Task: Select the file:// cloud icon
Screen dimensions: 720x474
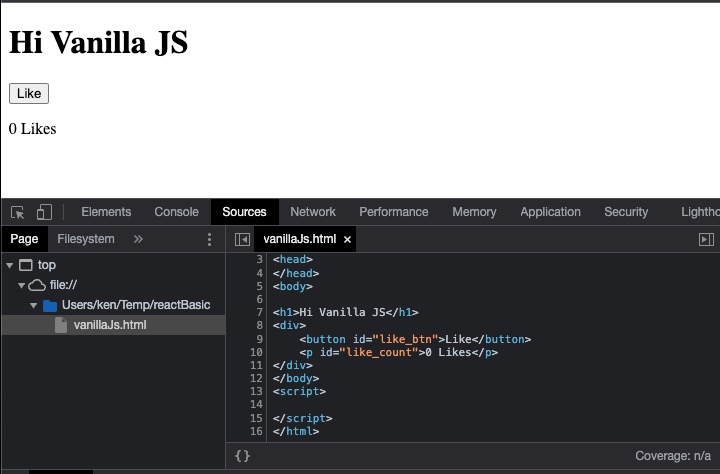Action: click(x=37, y=285)
